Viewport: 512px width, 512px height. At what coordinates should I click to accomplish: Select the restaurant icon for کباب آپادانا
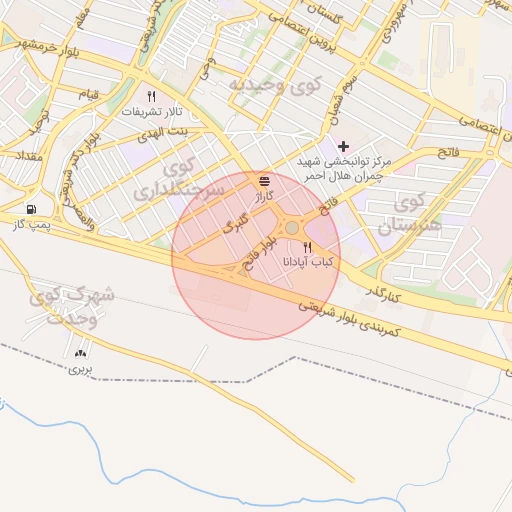coord(308,248)
